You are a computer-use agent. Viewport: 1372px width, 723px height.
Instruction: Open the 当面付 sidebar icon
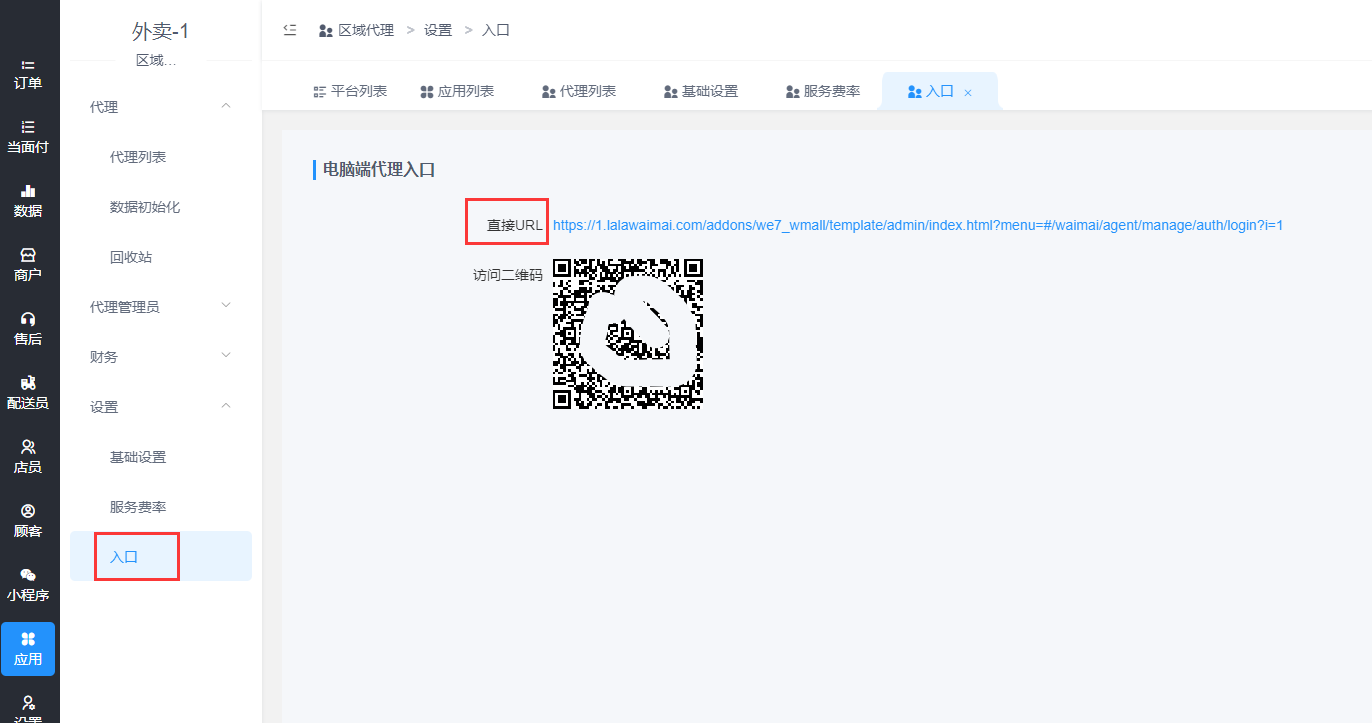[x=28, y=127]
